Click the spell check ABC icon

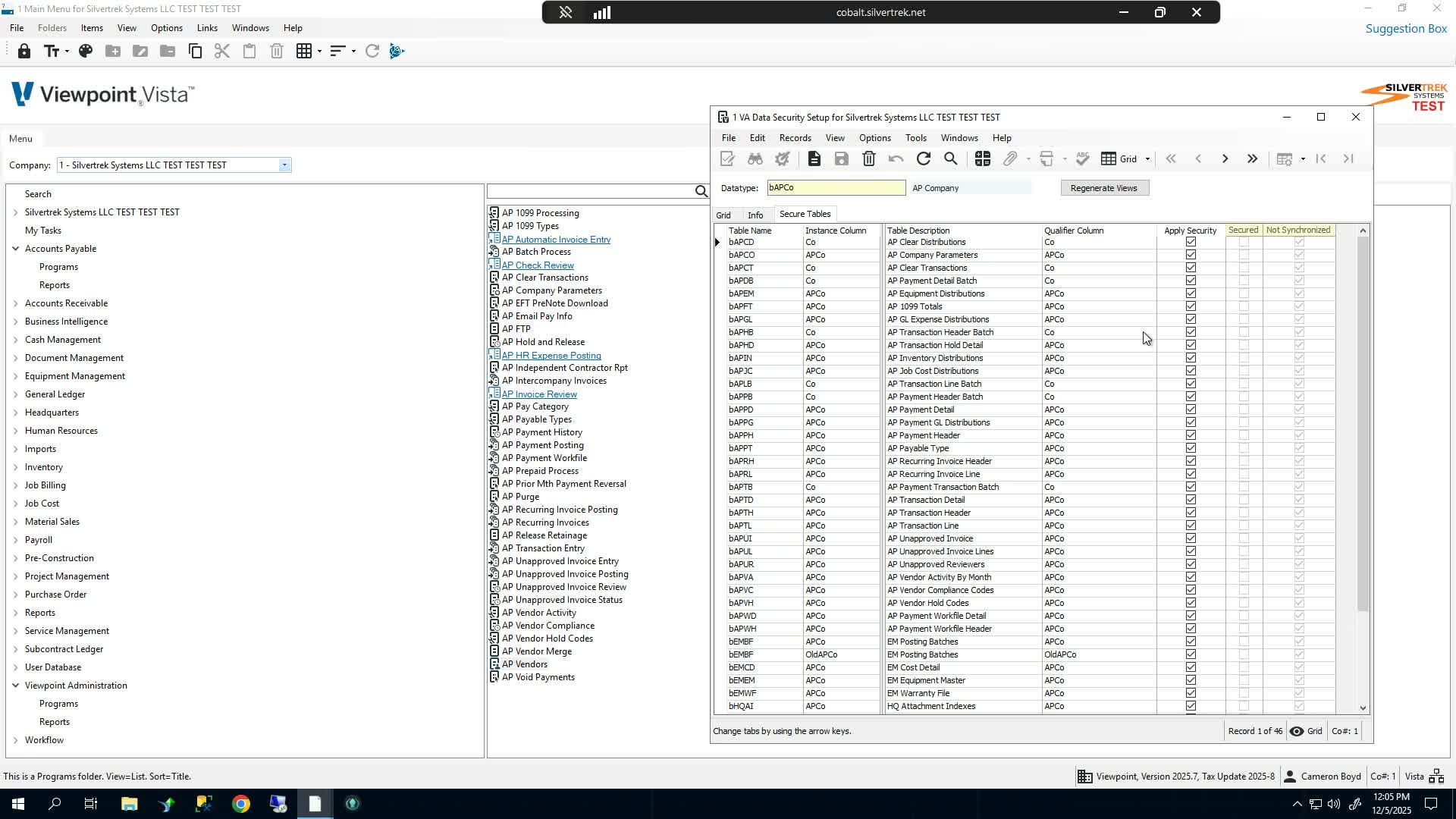(1083, 158)
